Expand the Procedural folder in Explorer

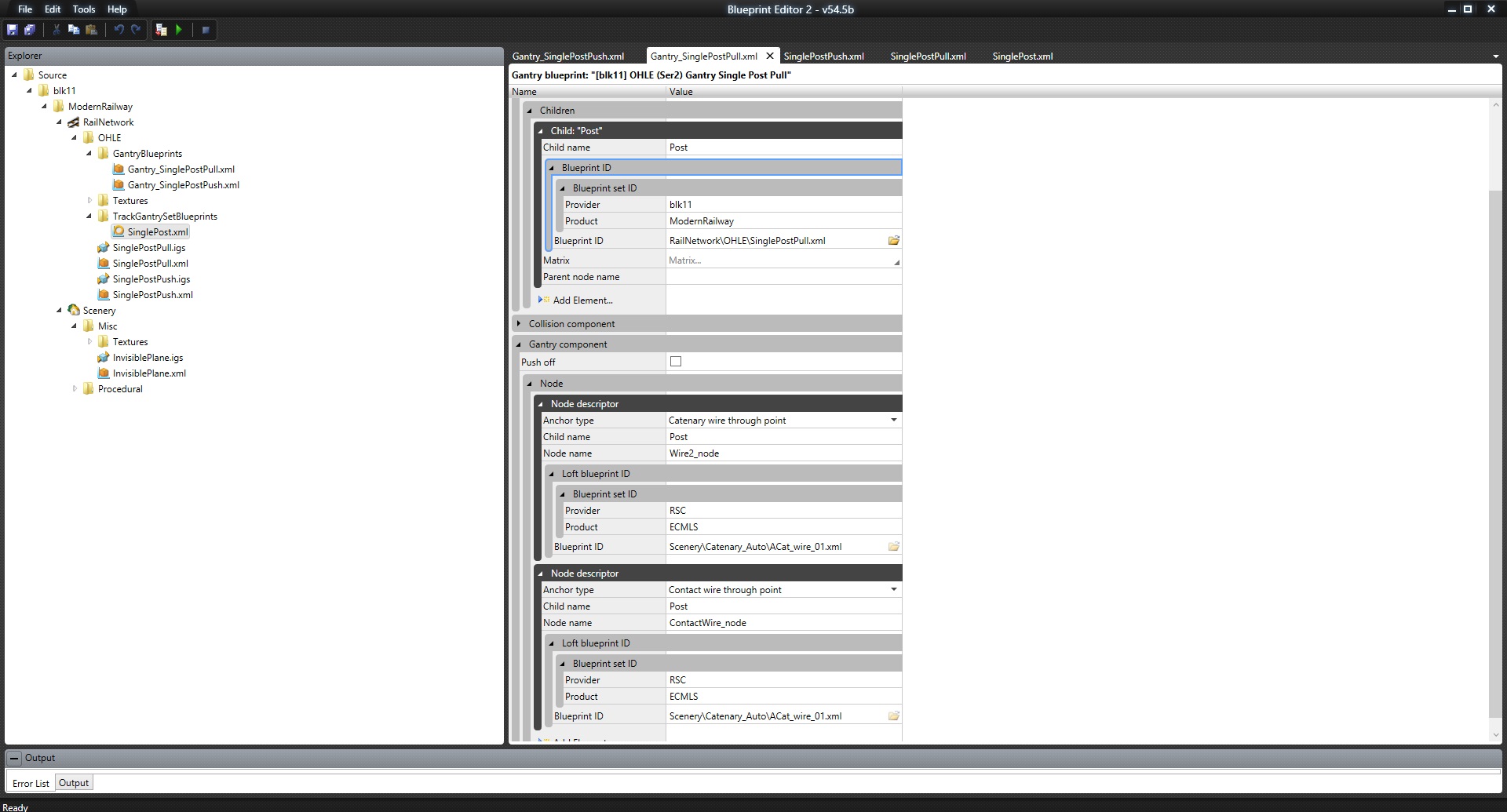[75, 389]
